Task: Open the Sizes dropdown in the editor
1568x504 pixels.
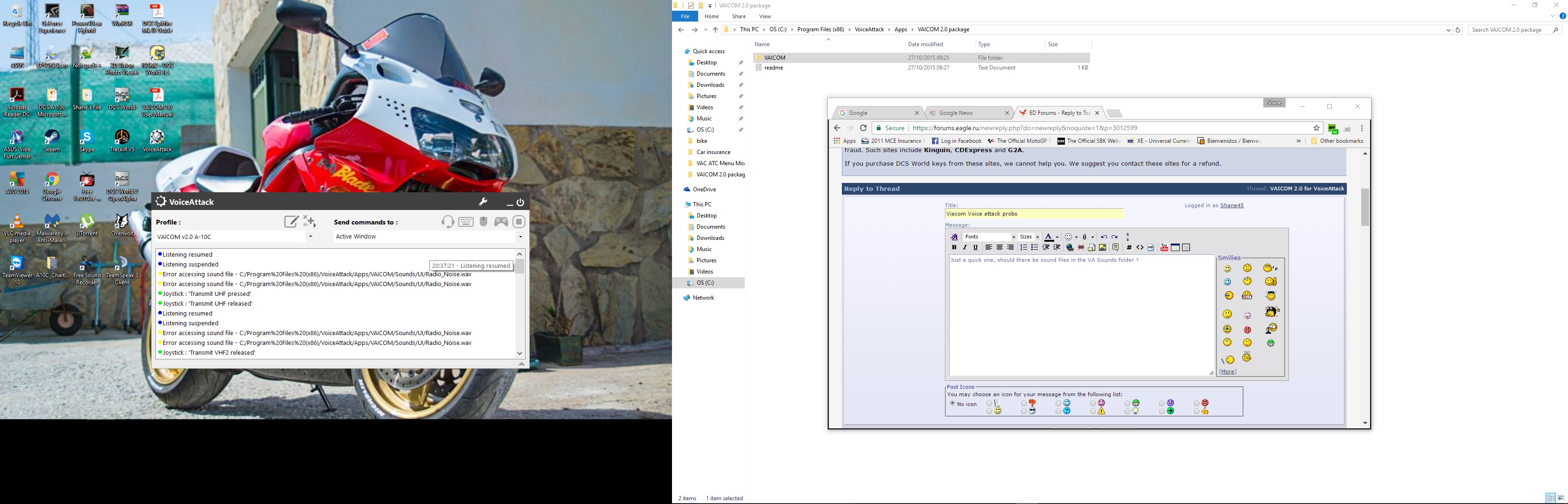Action: click(x=1029, y=238)
